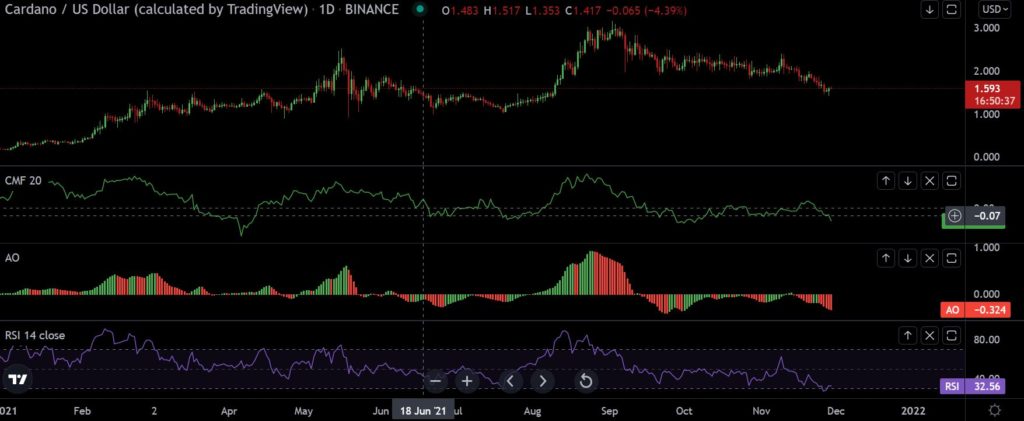Open the USD currency dropdown
The height and width of the screenshot is (421, 1024).
click(995, 10)
